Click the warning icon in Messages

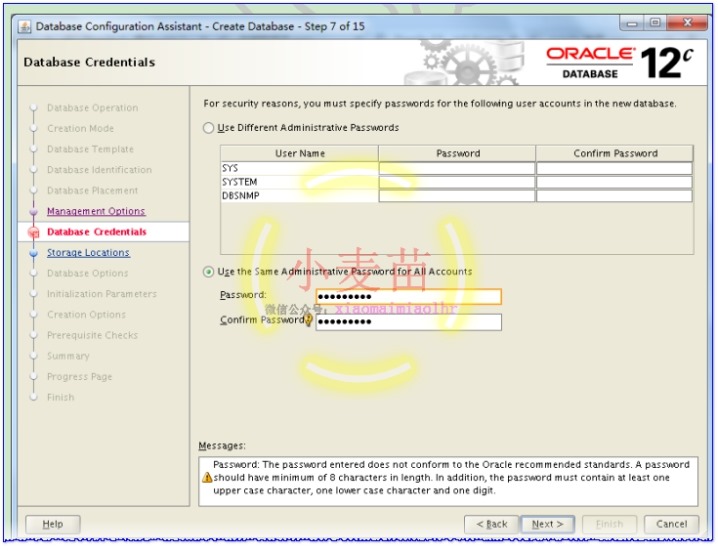coord(207,478)
